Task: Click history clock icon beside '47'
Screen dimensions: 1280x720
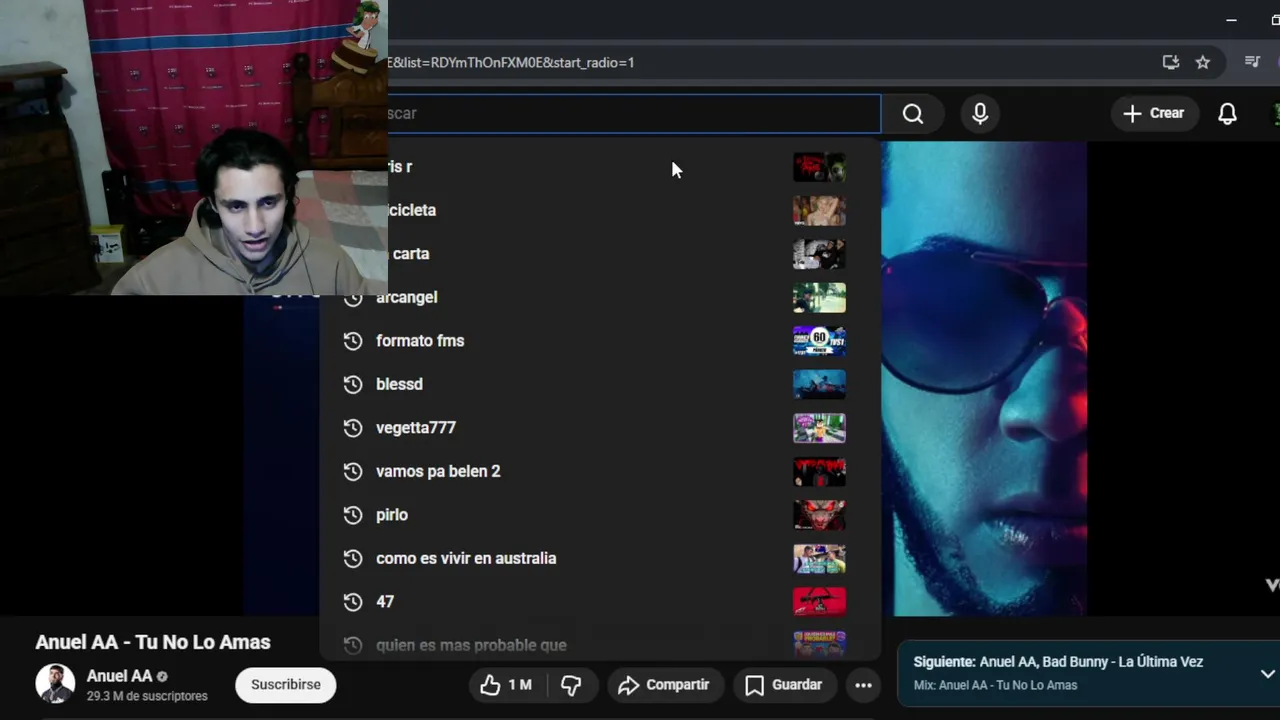Action: (352, 602)
